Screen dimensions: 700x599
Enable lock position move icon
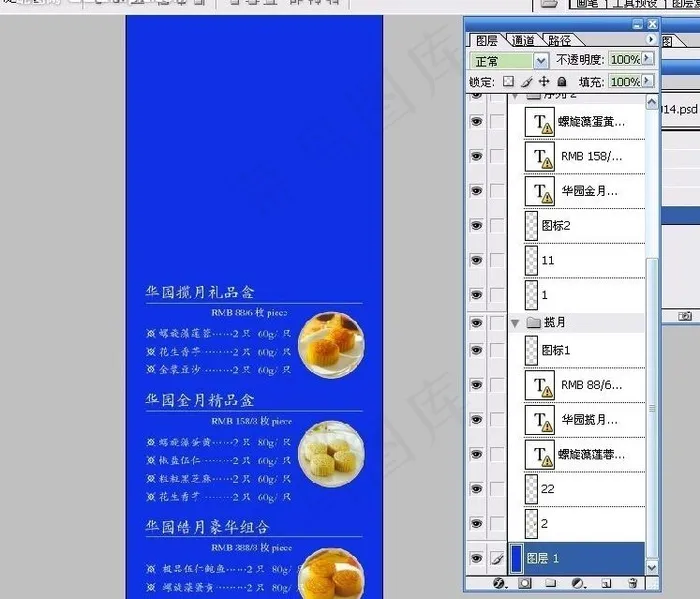(x=544, y=82)
